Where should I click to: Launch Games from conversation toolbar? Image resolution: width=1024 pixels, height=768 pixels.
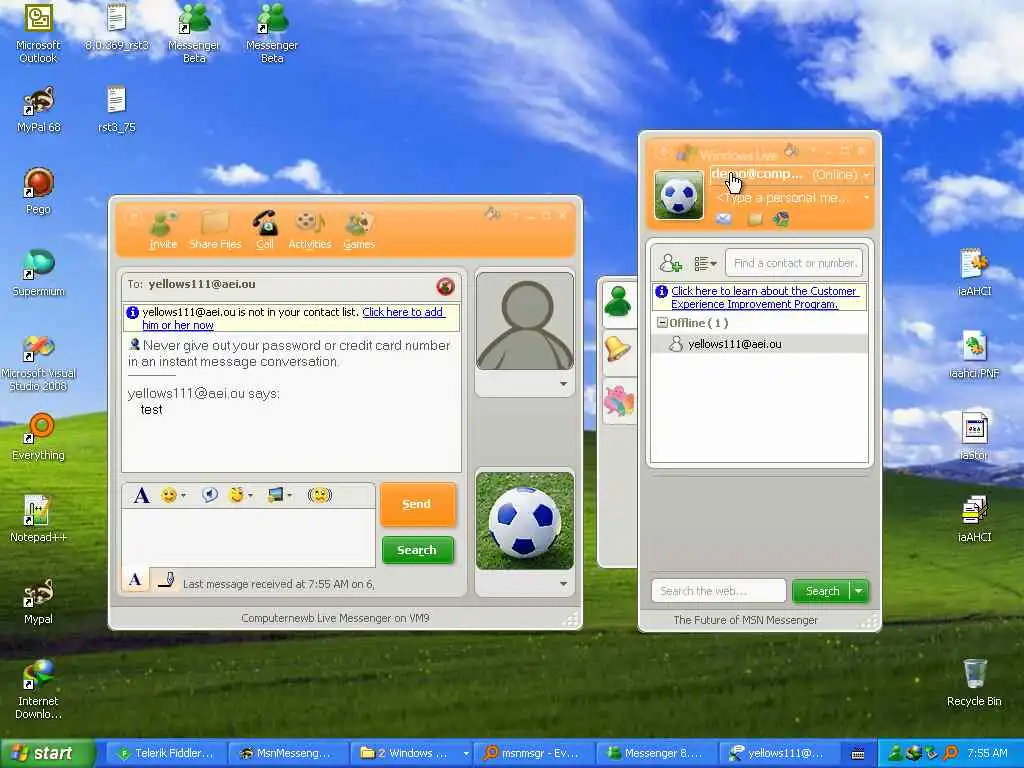(x=359, y=231)
